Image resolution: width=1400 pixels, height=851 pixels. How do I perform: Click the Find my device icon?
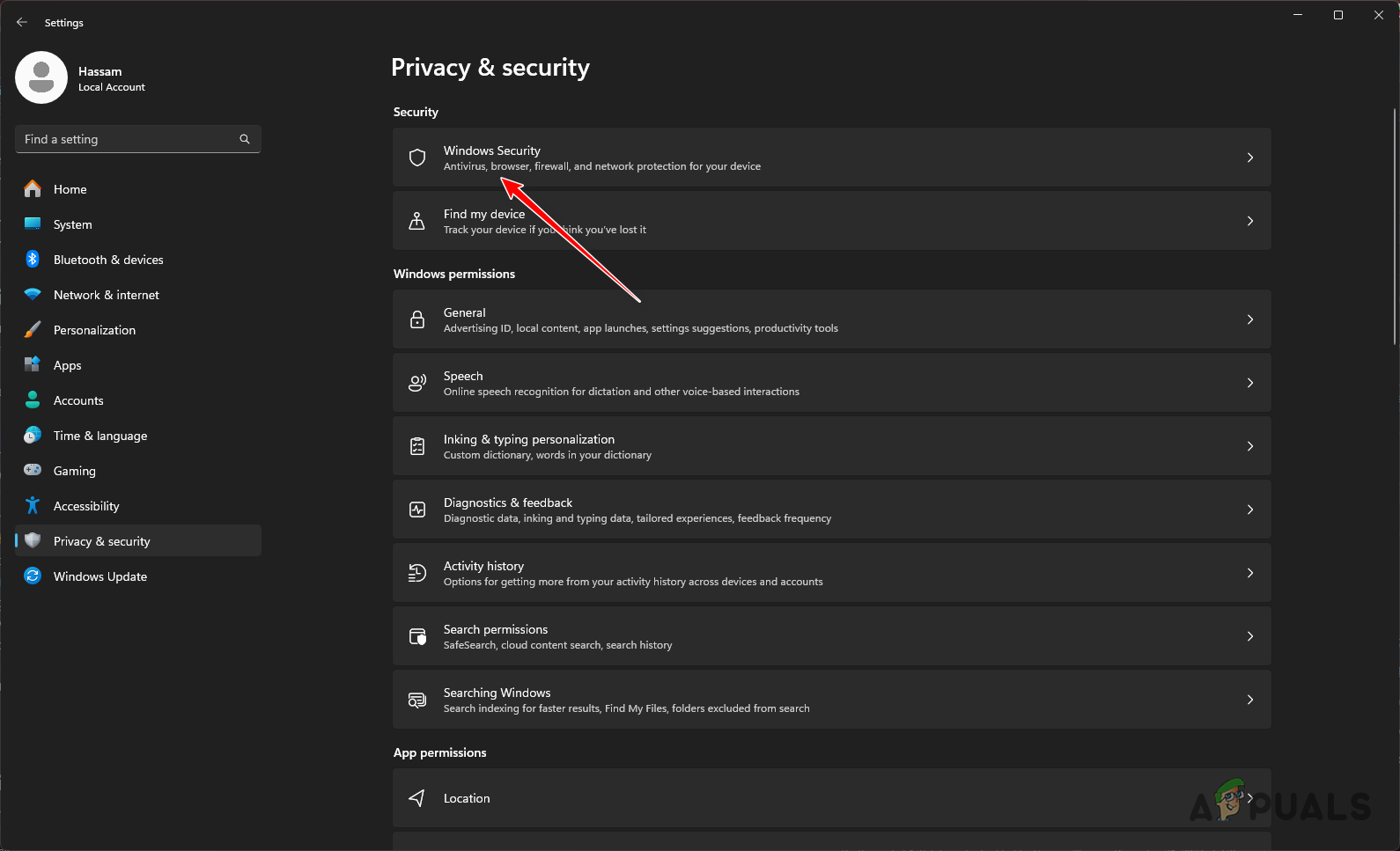[417, 221]
